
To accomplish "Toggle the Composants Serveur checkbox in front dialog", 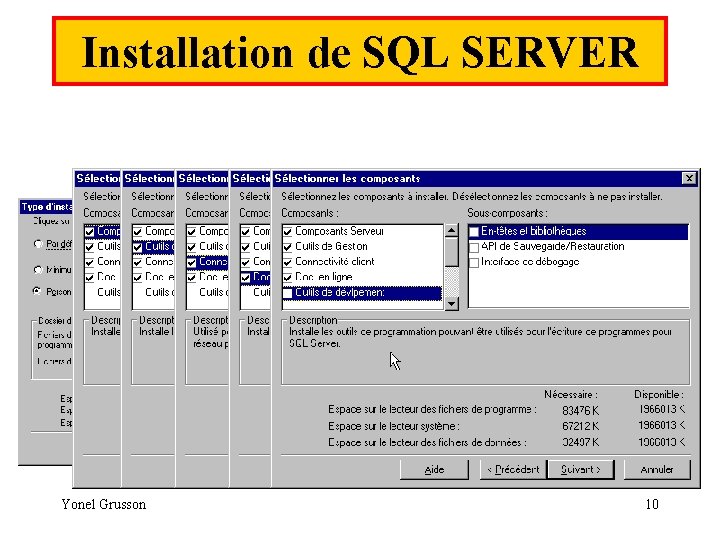I will [287, 231].
